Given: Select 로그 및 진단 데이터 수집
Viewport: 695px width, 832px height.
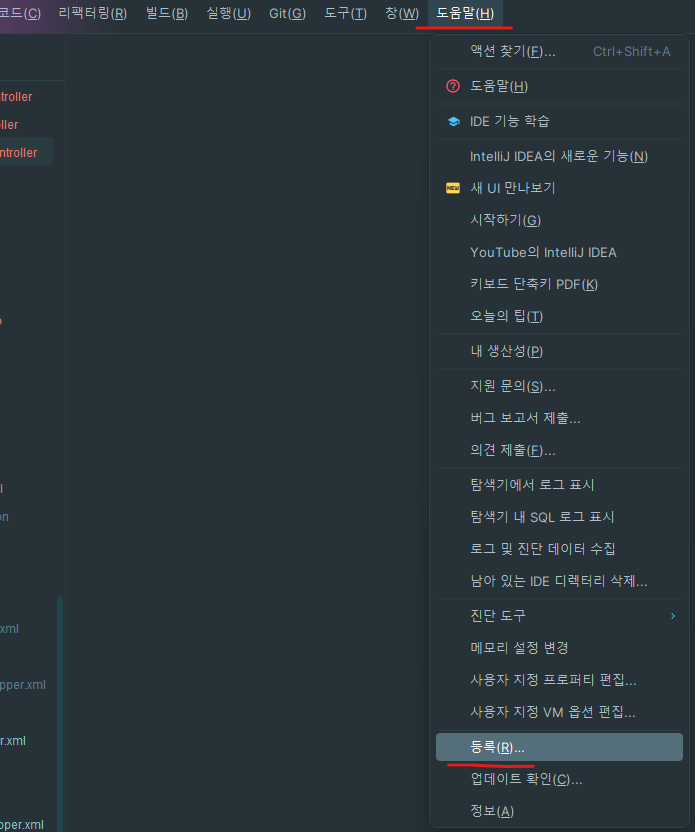Looking at the screenshot, I should (x=559, y=549).
